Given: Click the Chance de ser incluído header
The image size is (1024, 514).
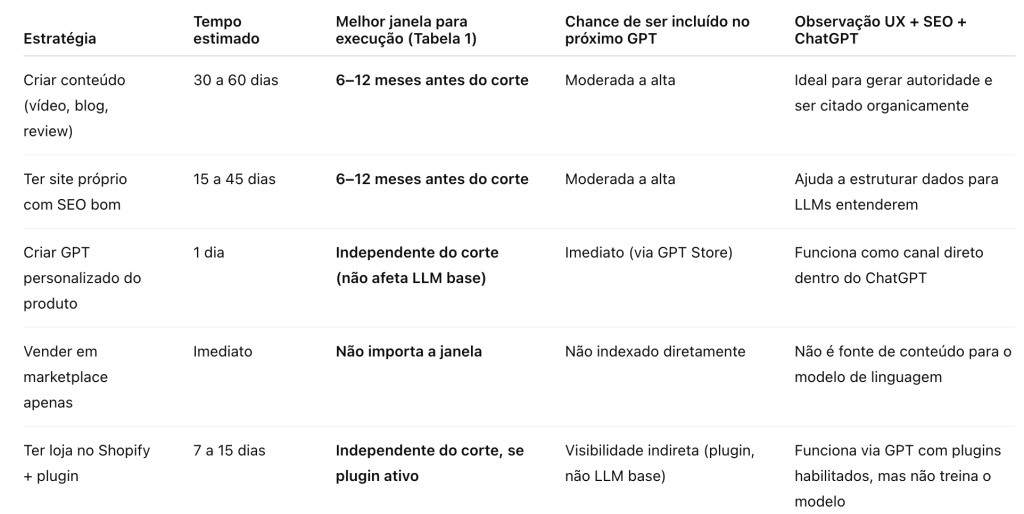Looking at the screenshot, I should coord(657,30).
